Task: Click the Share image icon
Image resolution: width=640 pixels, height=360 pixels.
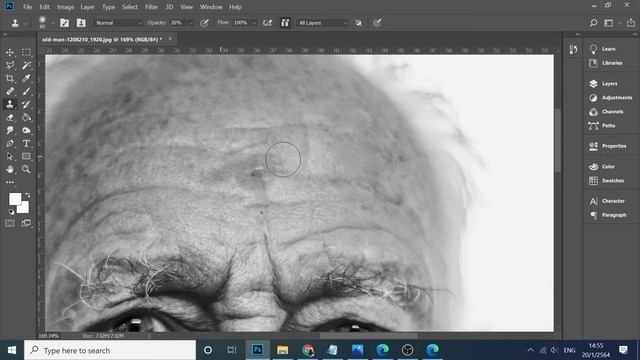Action: pos(631,23)
